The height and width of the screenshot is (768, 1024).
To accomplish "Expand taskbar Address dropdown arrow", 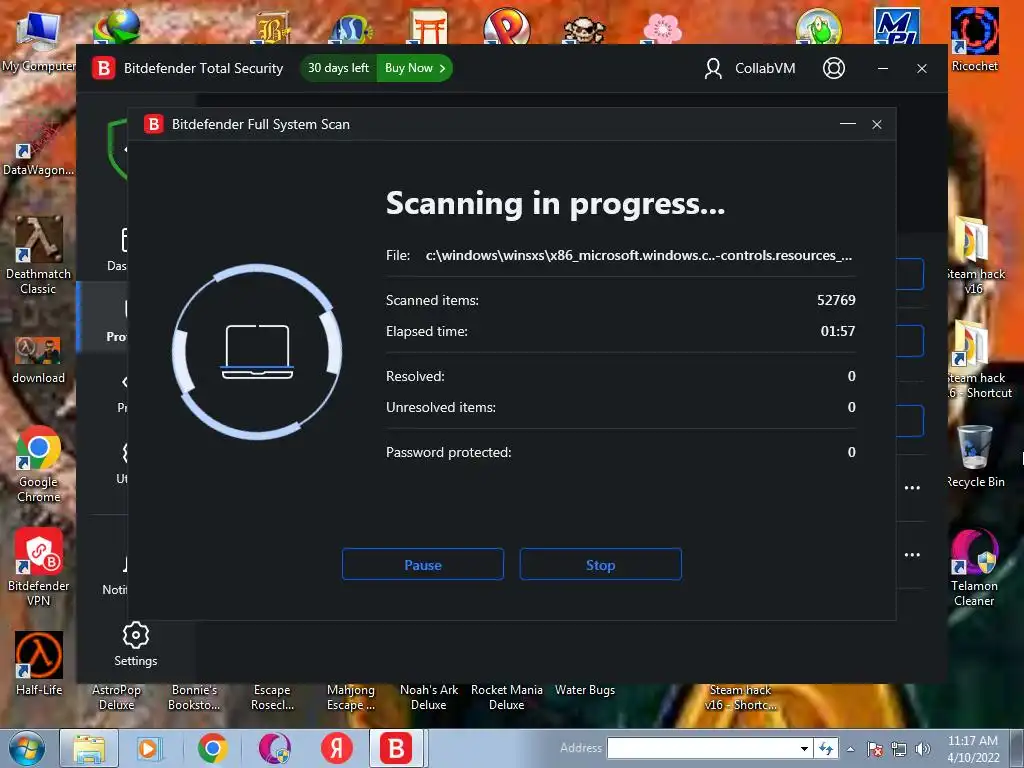I will pos(805,748).
